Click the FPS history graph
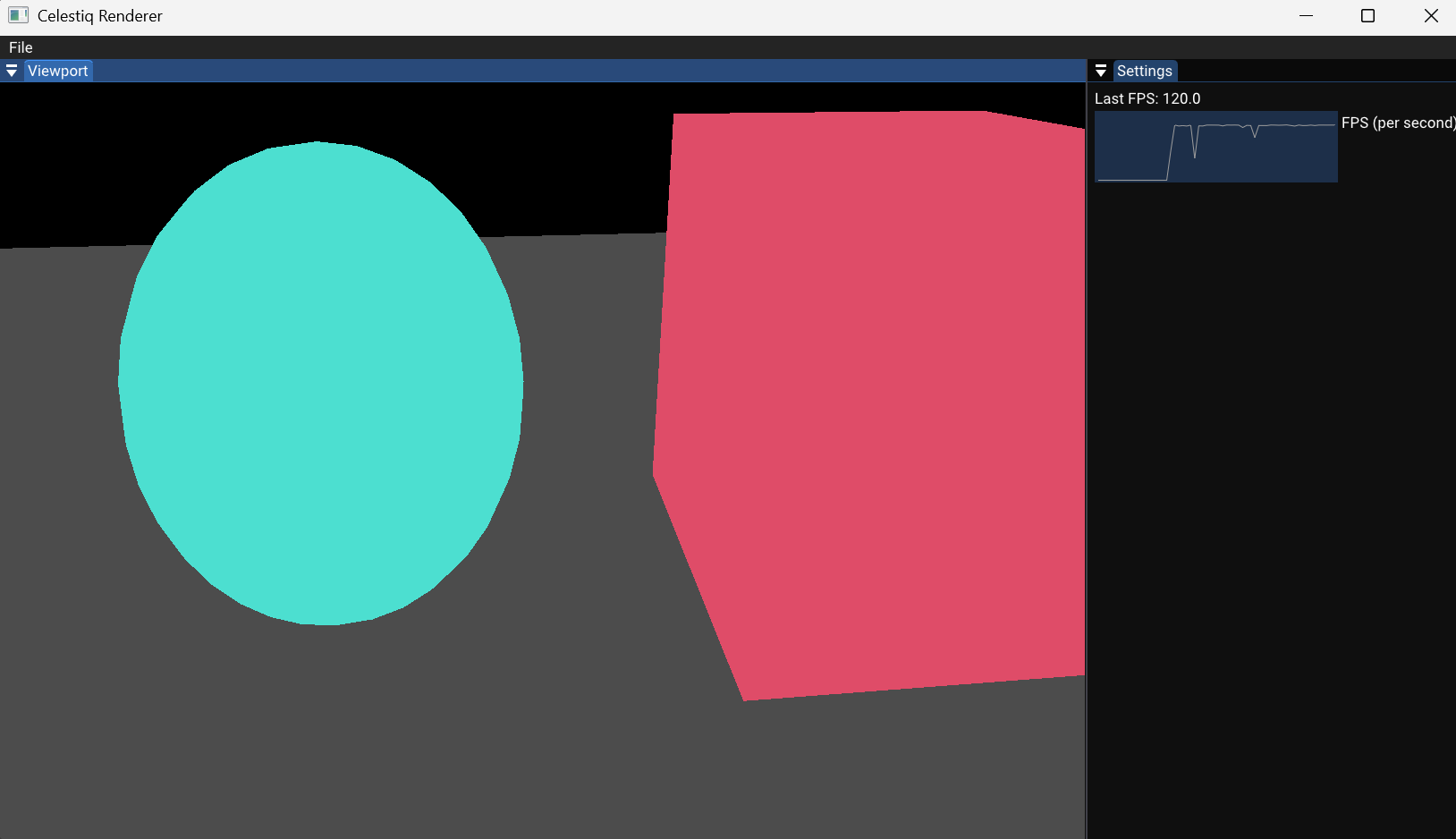This screenshot has height=839, width=1456. [x=1215, y=147]
